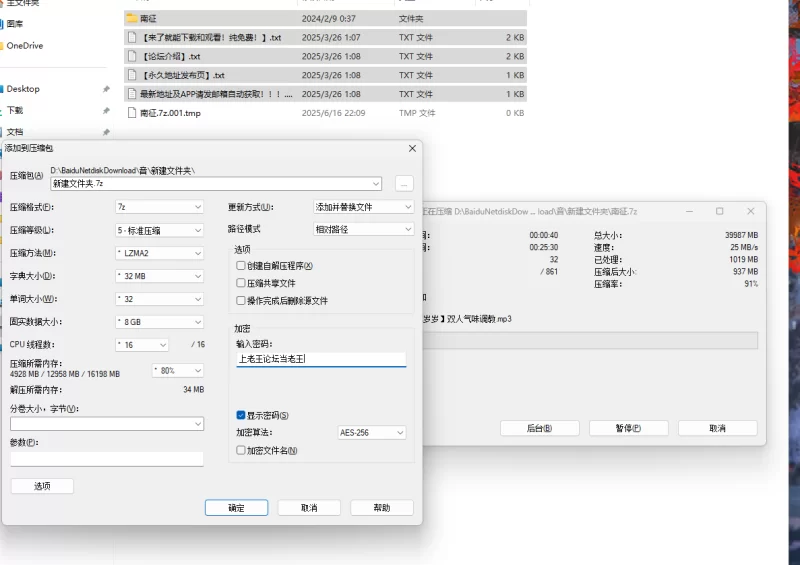800x565 pixels.
Task: Select the 【论坛介绍】.txt file icon
Action: tap(132, 56)
